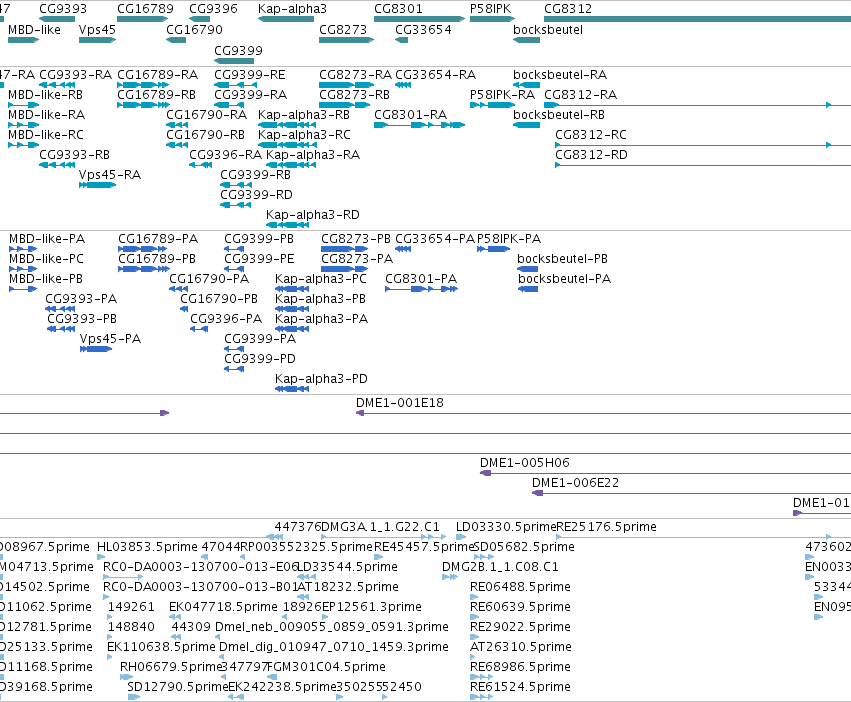Select transcript P58IPK-RA
The image size is (851, 702).
coord(503,94)
